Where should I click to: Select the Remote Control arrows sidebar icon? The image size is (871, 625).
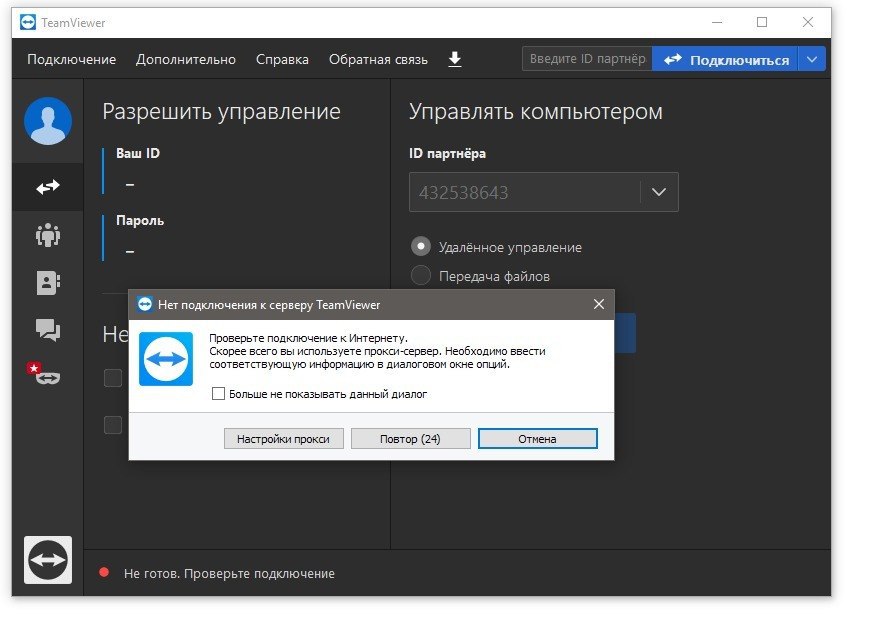[48, 187]
